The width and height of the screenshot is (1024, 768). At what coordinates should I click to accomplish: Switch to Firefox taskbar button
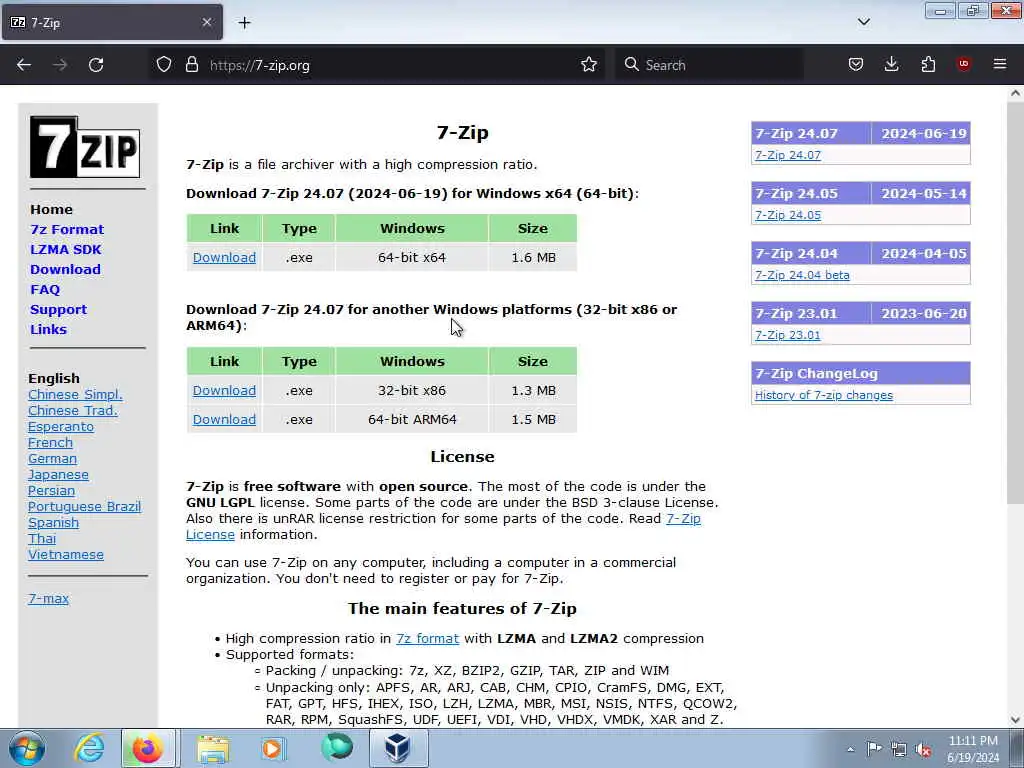tap(148, 748)
